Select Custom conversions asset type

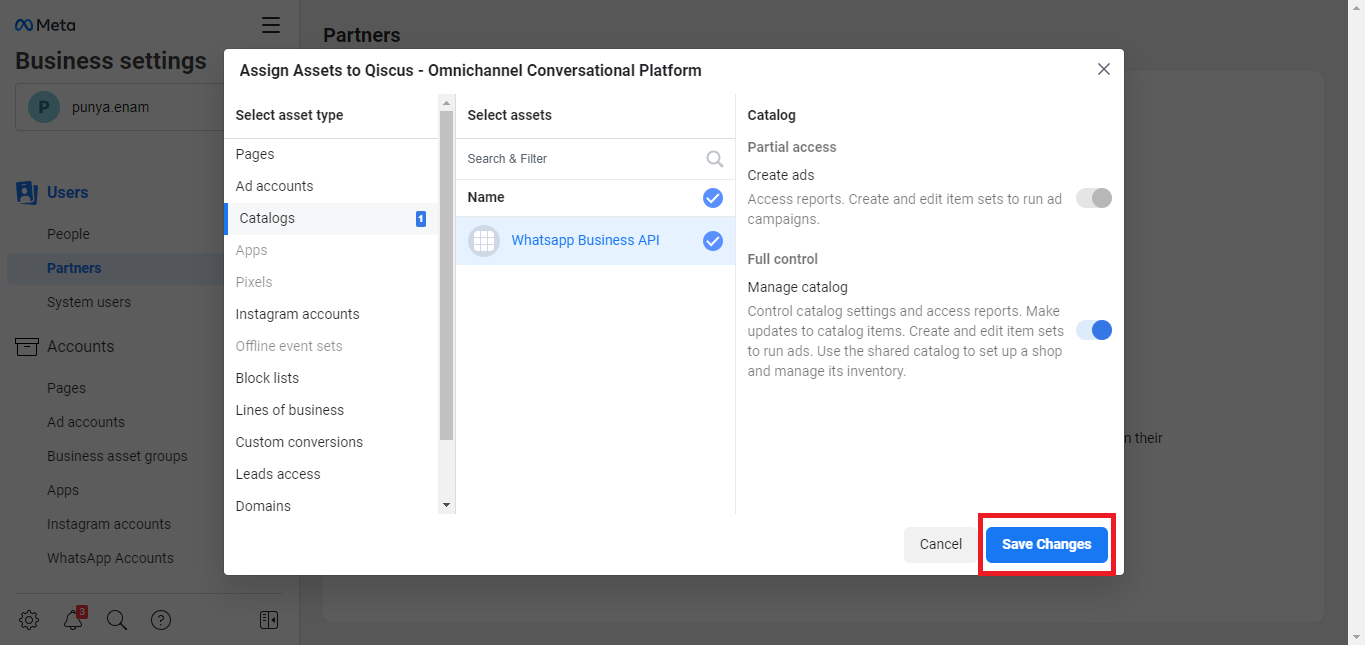pyautogui.click(x=331, y=442)
